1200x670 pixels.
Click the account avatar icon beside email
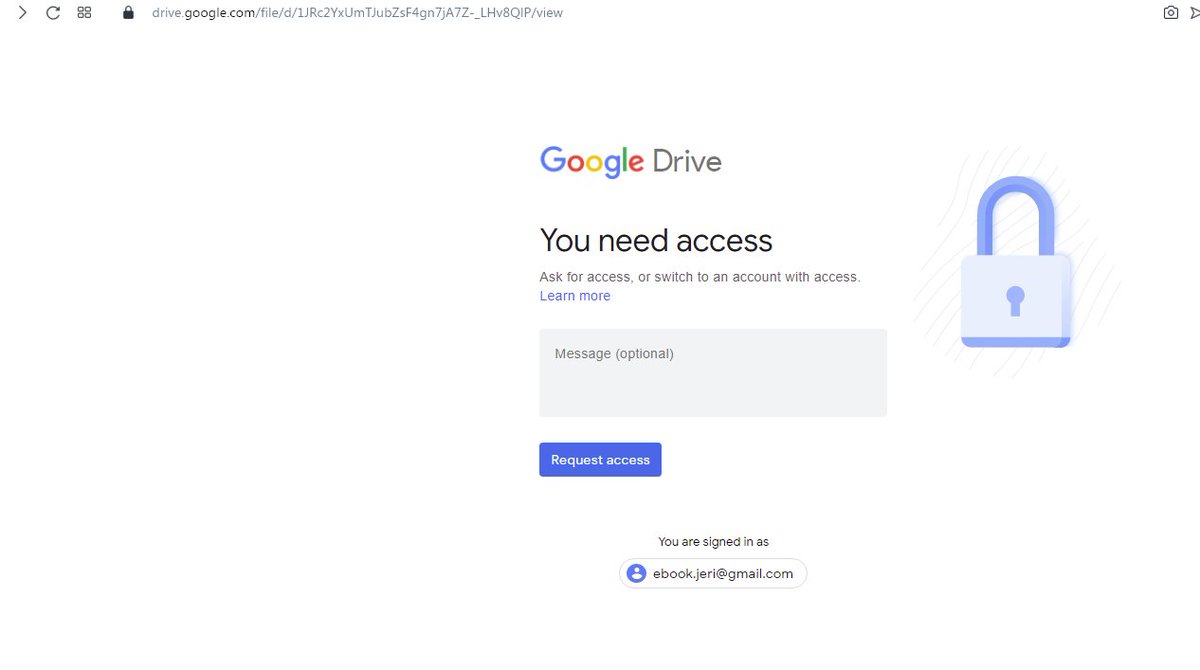[636, 574]
